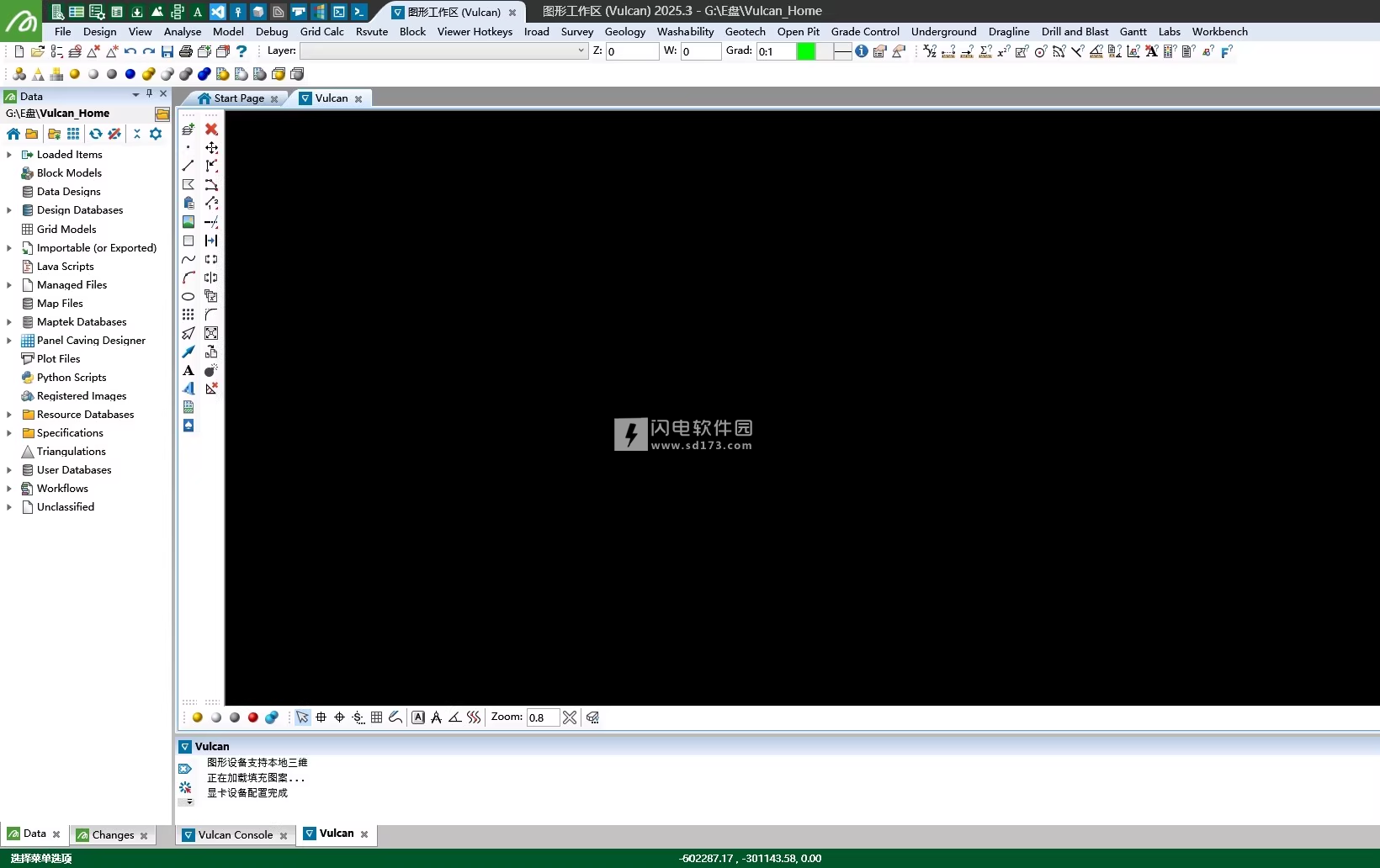This screenshot has width=1380, height=868.
Task: Expand the Design Databases tree node
Action: tap(9, 210)
